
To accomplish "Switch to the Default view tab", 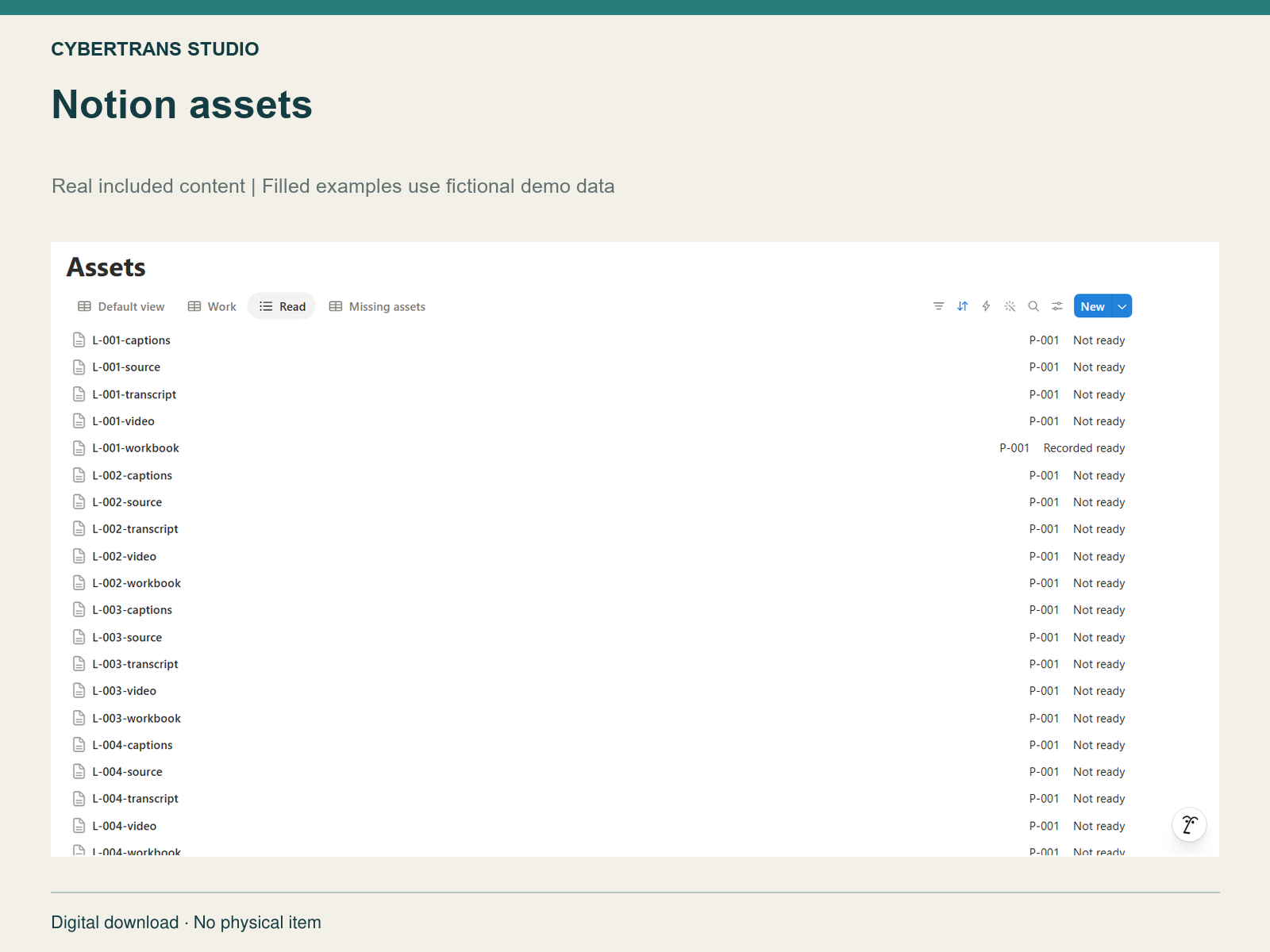I will point(121,306).
